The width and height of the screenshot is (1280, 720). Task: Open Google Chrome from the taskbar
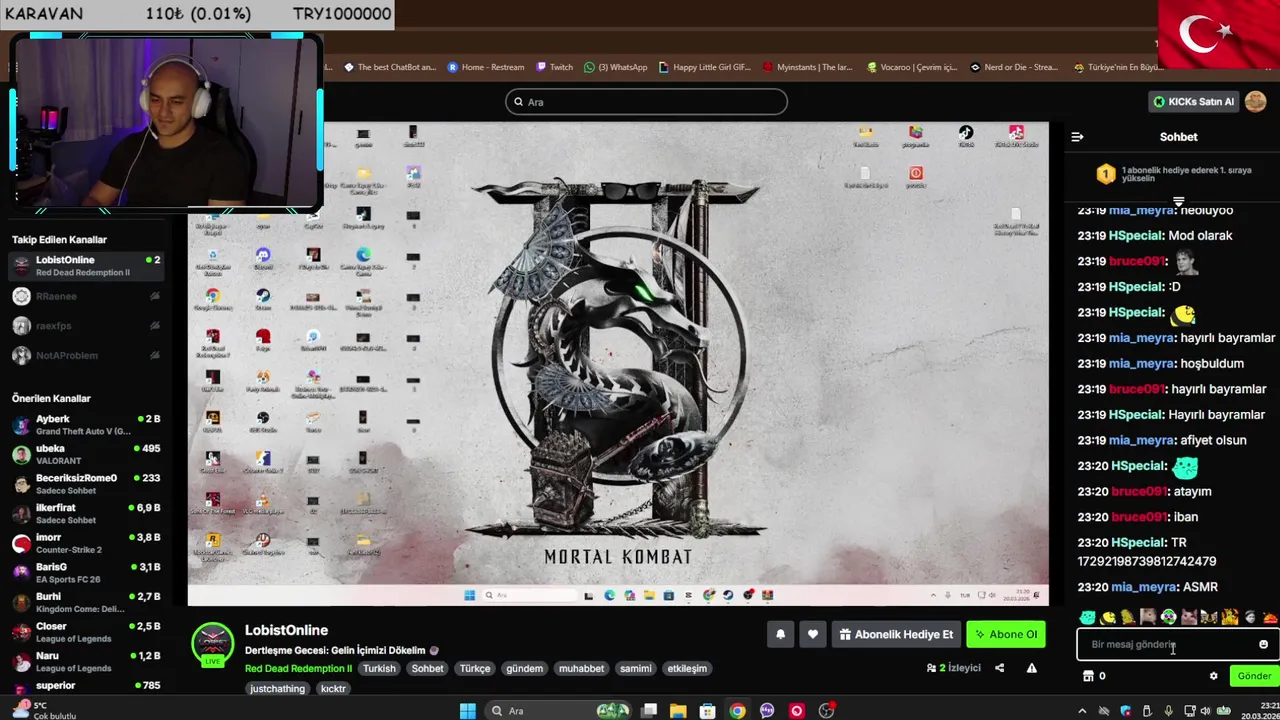pos(737,711)
